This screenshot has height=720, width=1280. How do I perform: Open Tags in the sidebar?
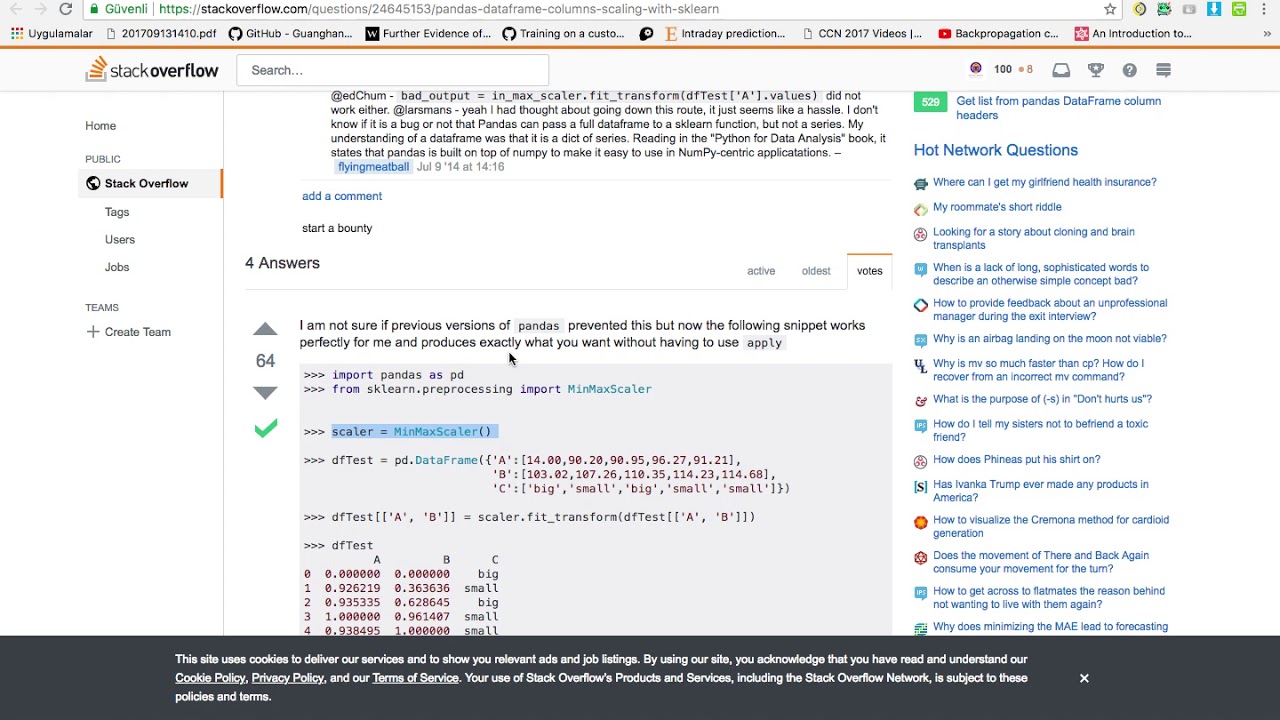pyautogui.click(x=117, y=212)
